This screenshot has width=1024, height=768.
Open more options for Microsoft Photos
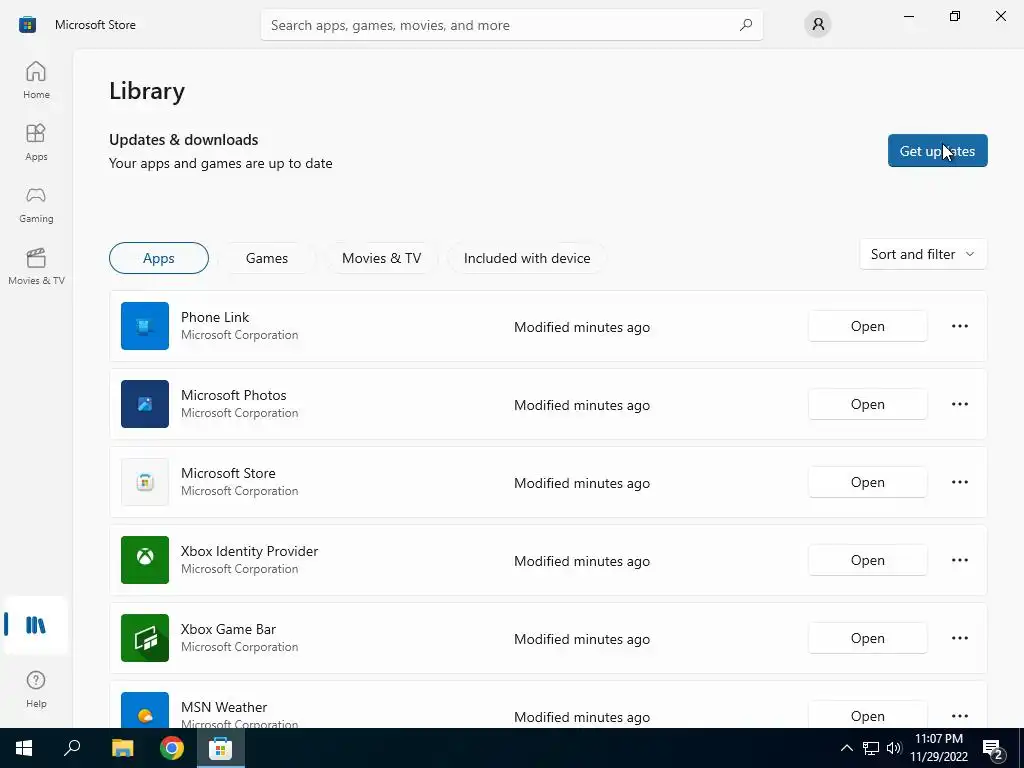959,404
